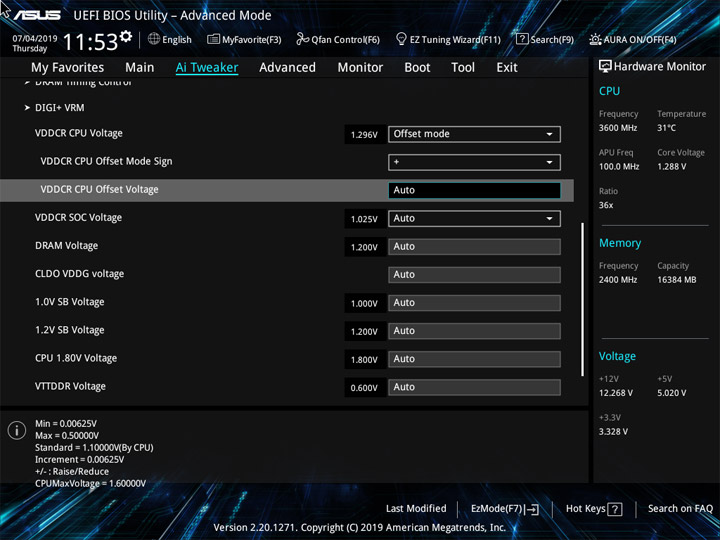Open the My Favorites tab
720x540 pixels.
pos(68,68)
